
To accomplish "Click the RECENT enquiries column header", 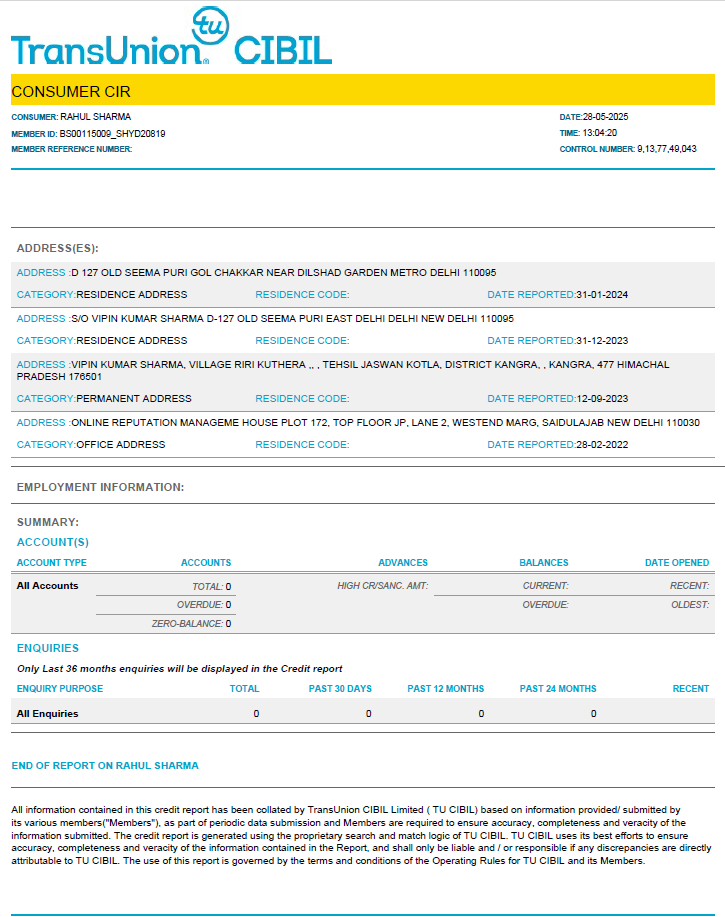I will (691, 689).
